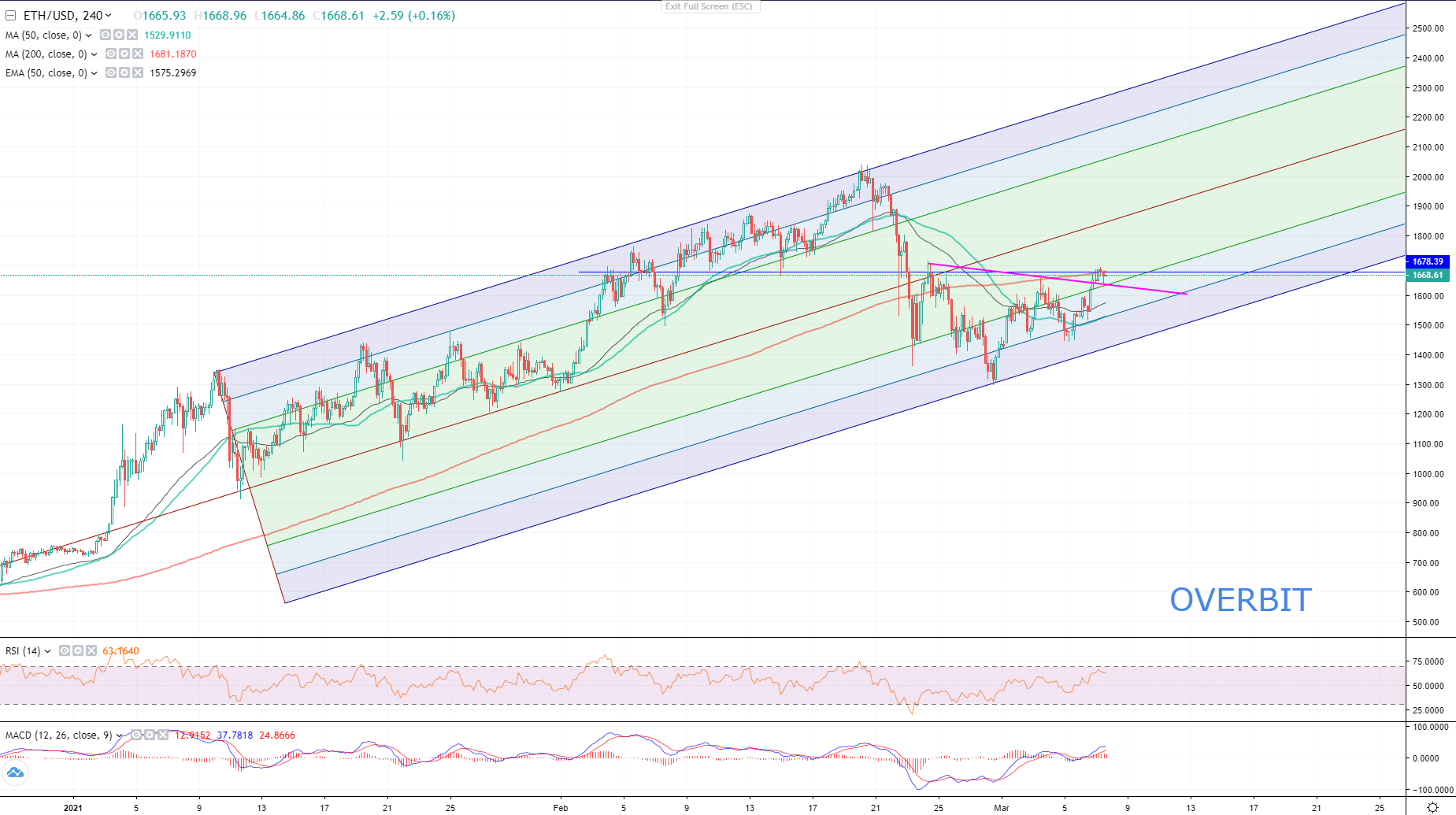
Task: Click the RSI 25.0000 scale label
Action: point(1428,710)
